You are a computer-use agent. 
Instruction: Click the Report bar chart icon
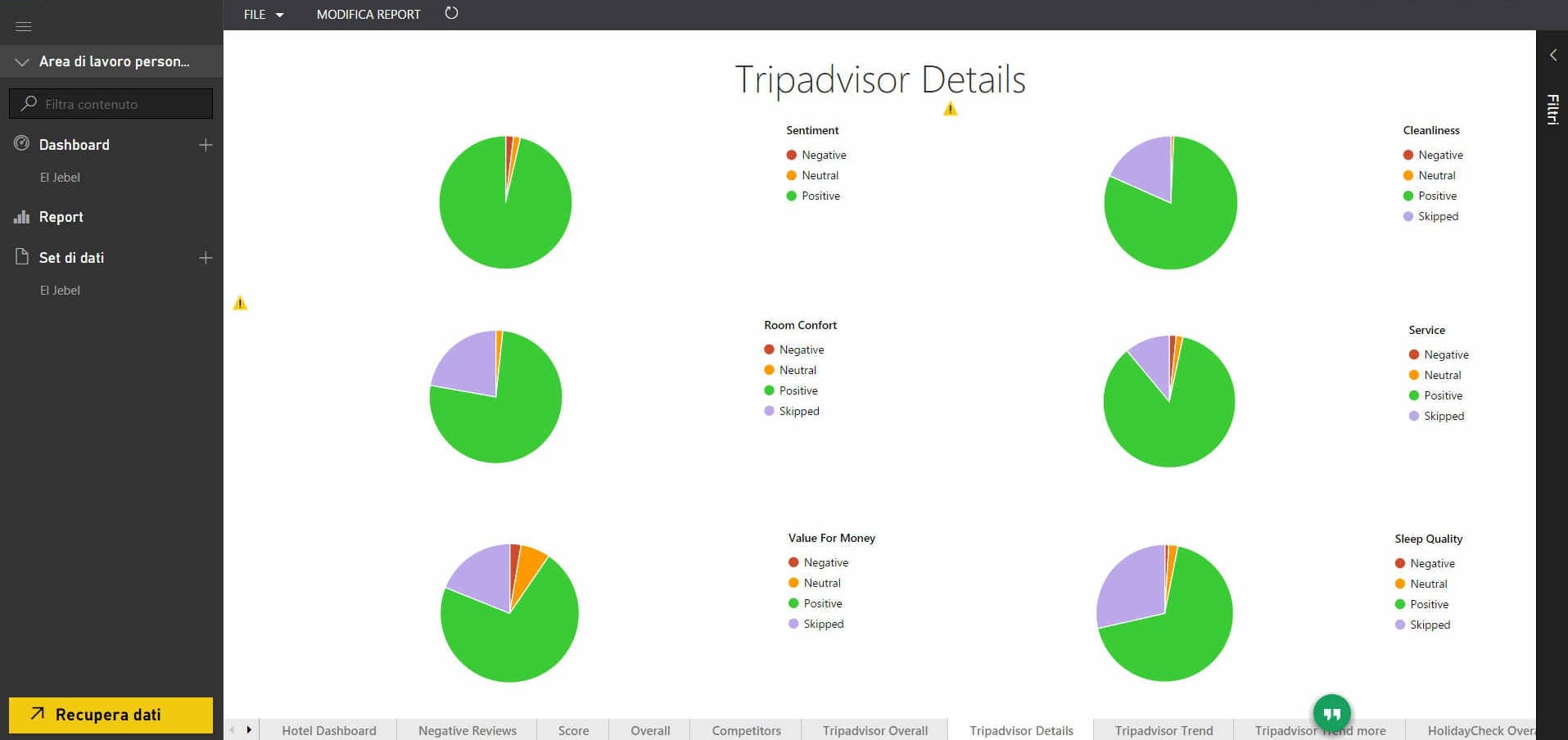[x=22, y=217]
